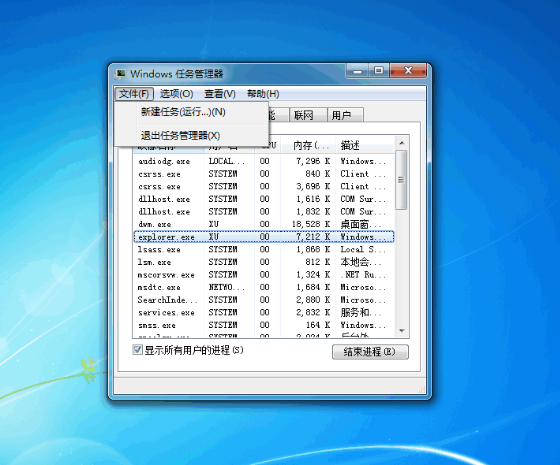Click the 结束进程(E) button
560x465 pixels.
click(370, 352)
